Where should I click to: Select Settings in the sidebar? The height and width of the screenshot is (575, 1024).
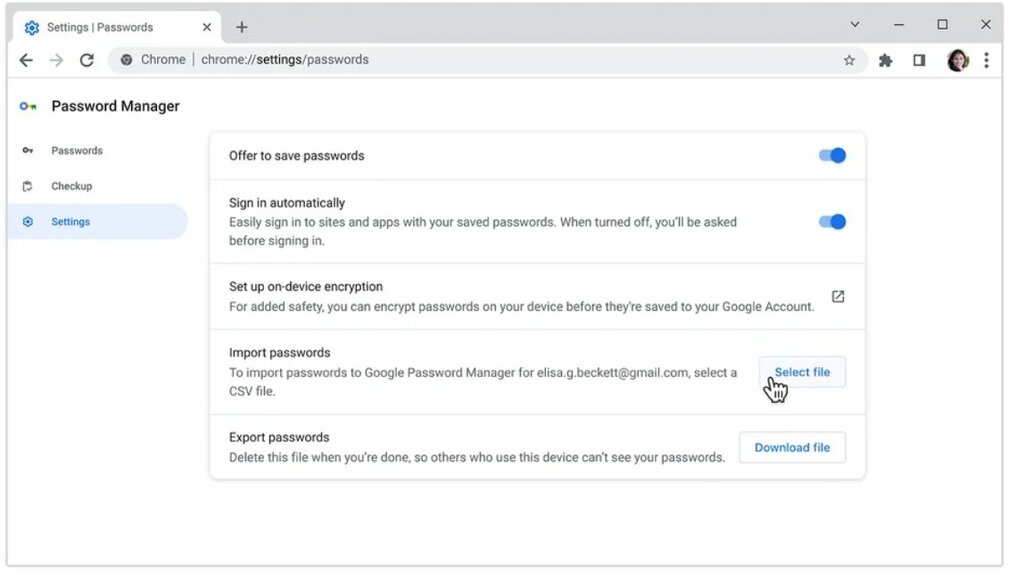98,222
